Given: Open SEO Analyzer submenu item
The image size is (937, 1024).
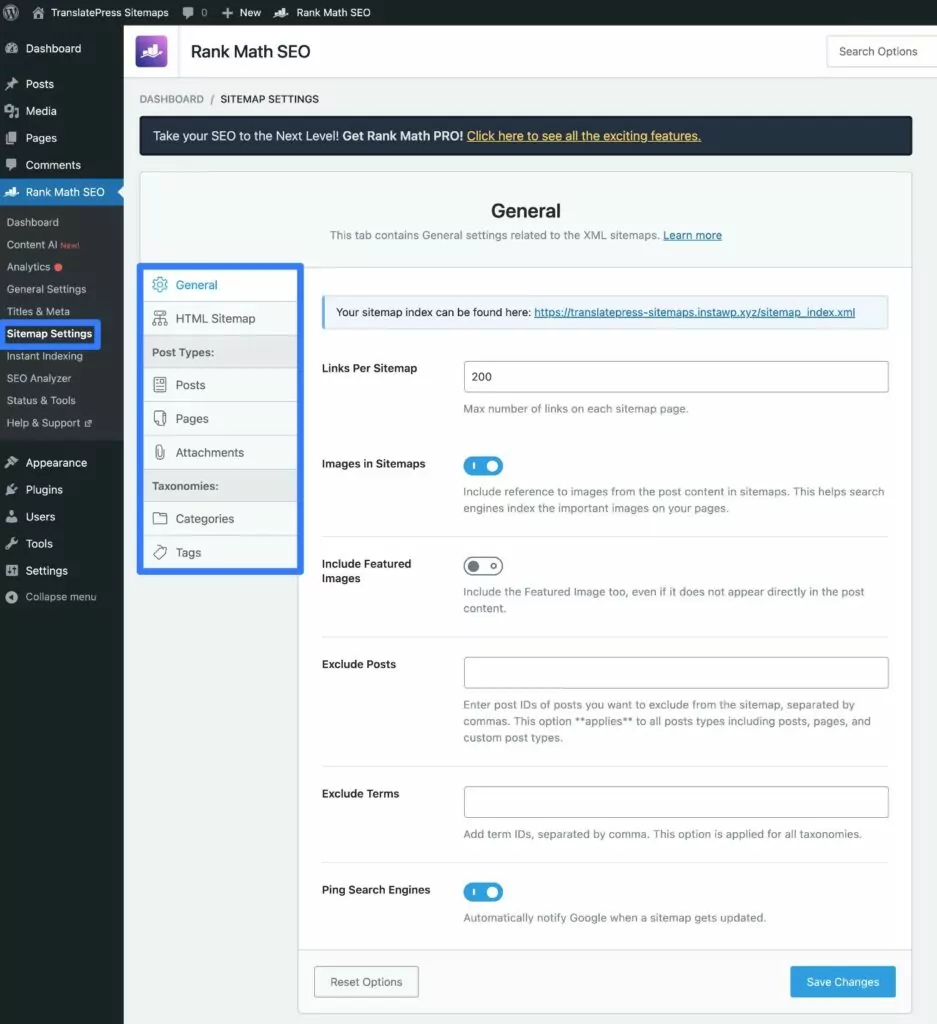Looking at the screenshot, I should 39,378.
